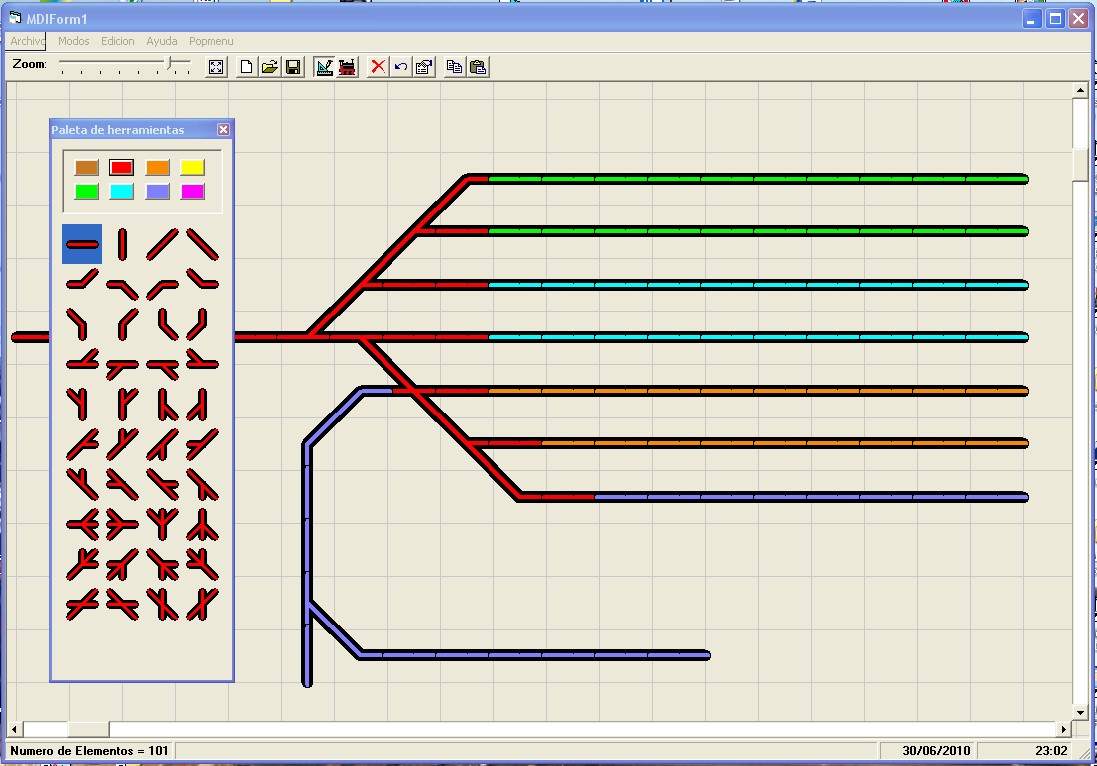Click the Numero de Elementos = 101 status
The height and width of the screenshot is (766, 1097).
click(x=89, y=751)
